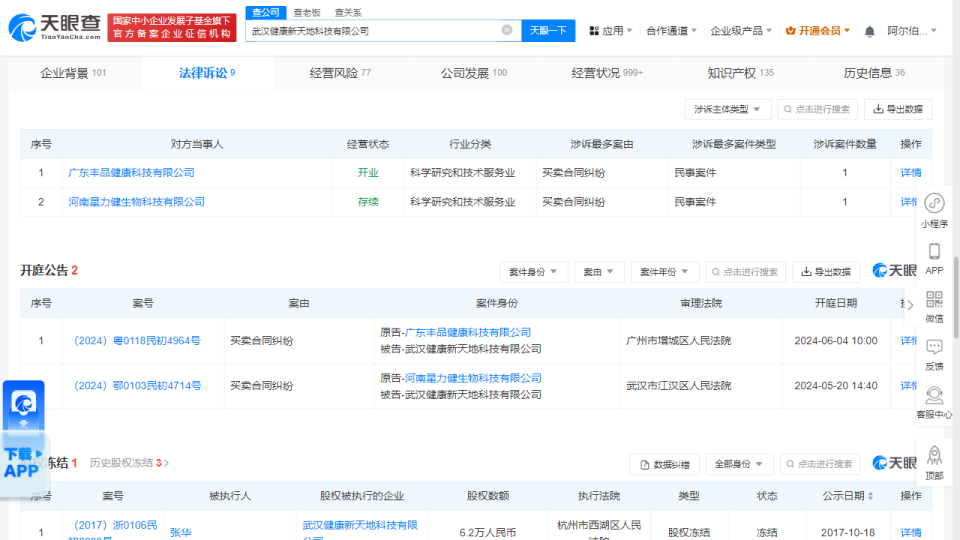Click the 天眼一下 search button
The height and width of the screenshot is (540, 960).
tap(548, 31)
